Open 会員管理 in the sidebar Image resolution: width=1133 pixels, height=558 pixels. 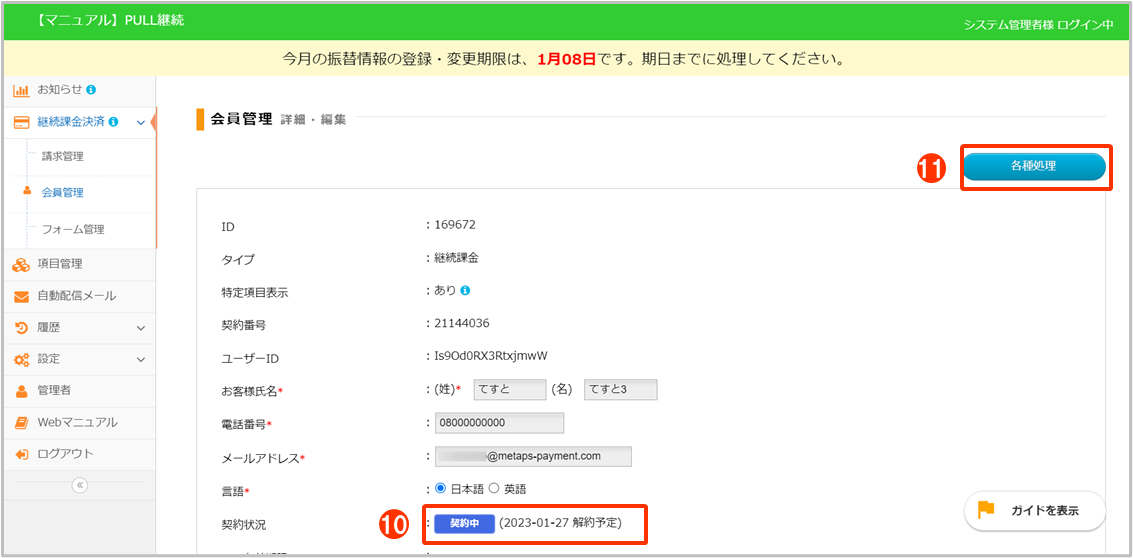(x=62, y=192)
